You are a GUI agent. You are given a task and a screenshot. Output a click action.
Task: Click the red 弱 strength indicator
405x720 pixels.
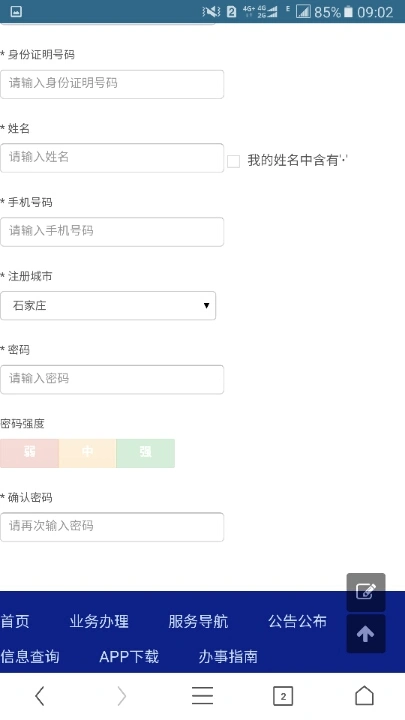[x=29, y=453]
